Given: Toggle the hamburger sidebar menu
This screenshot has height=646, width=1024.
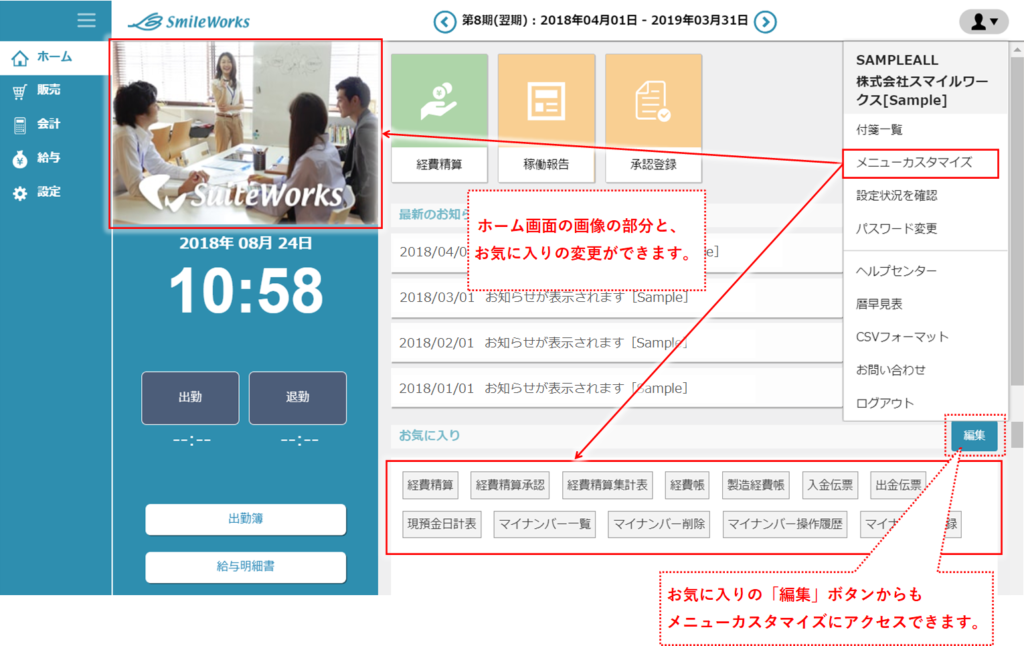Looking at the screenshot, I should pyautogui.click(x=86, y=20).
